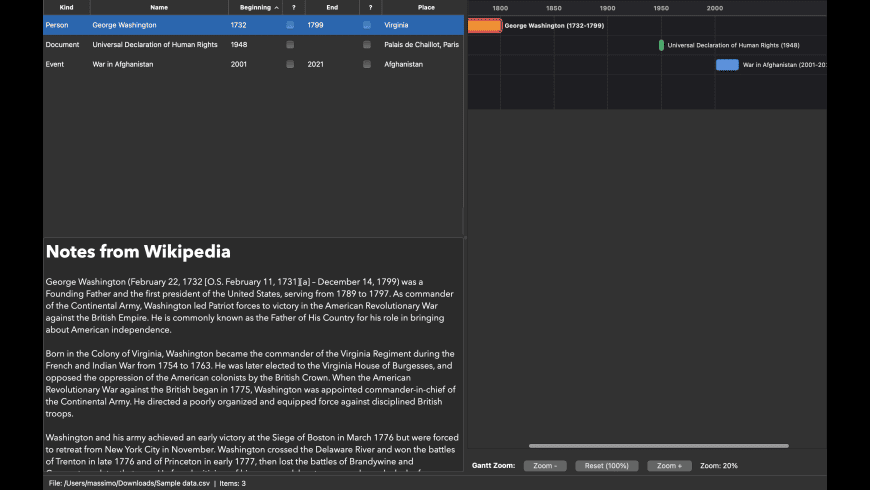Click the Place column header
The width and height of the screenshot is (870, 490).
pos(426,7)
